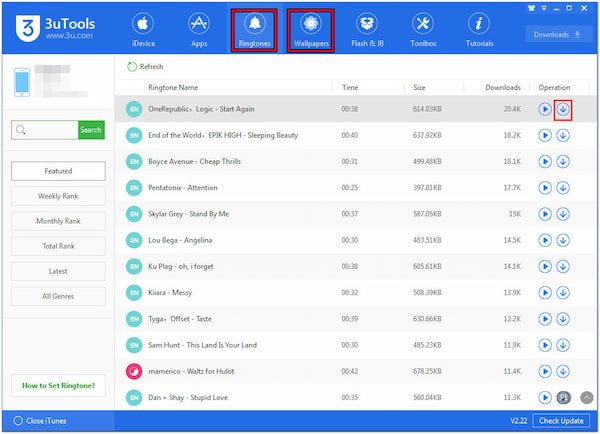Image resolution: width=600 pixels, height=434 pixels.
Task: Open the How to Set Ringtone link
Action: pyautogui.click(x=58, y=385)
